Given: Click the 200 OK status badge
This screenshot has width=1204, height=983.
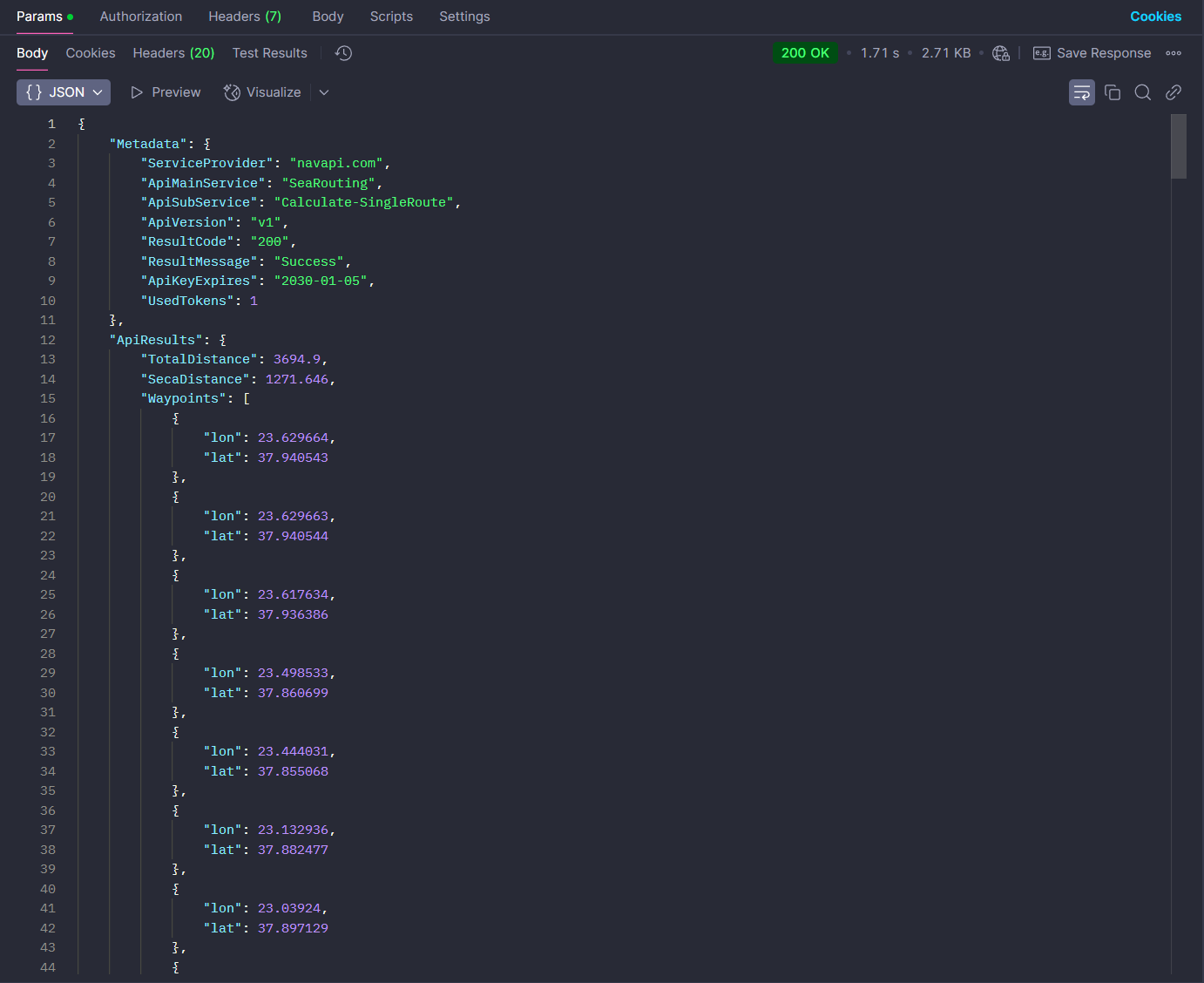Looking at the screenshot, I should click(x=805, y=53).
